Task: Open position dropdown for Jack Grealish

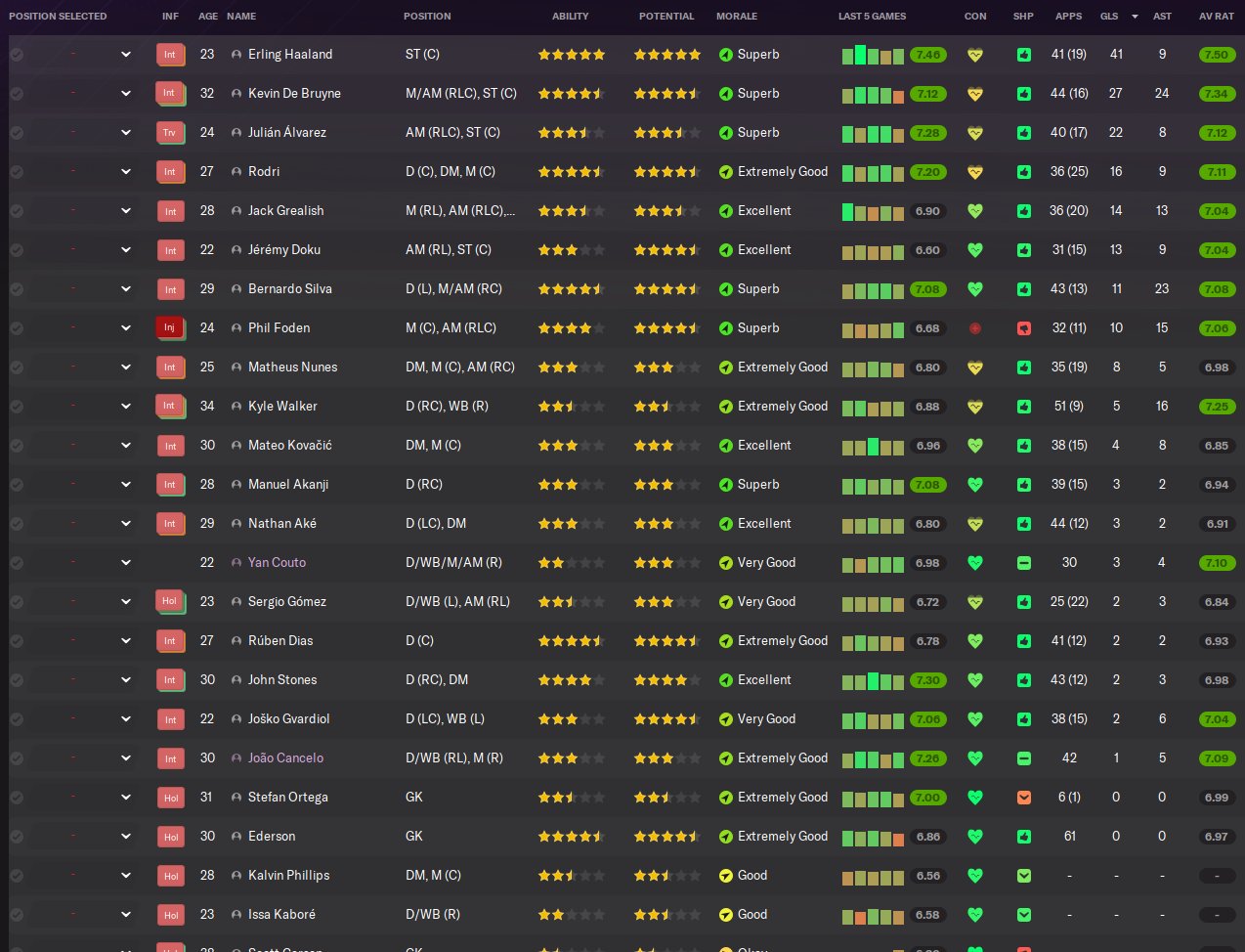Action: (x=126, y=211)
